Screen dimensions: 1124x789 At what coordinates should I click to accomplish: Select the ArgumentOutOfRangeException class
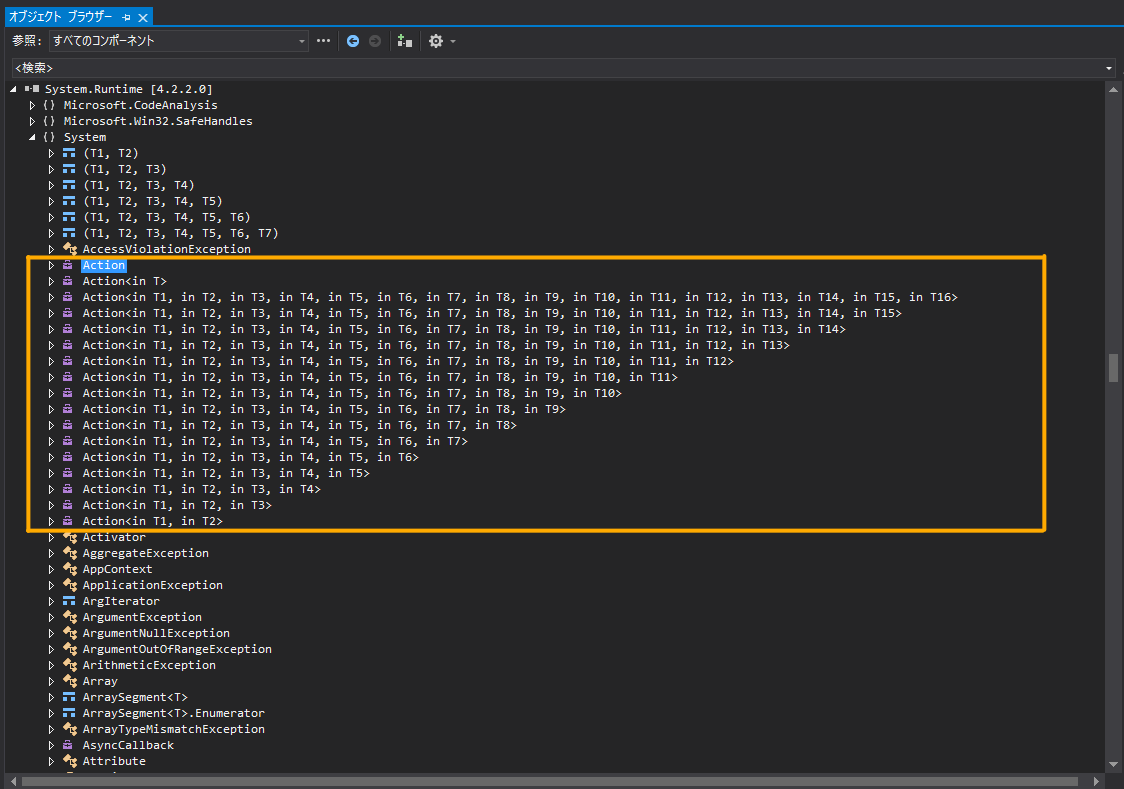point(177,649)
